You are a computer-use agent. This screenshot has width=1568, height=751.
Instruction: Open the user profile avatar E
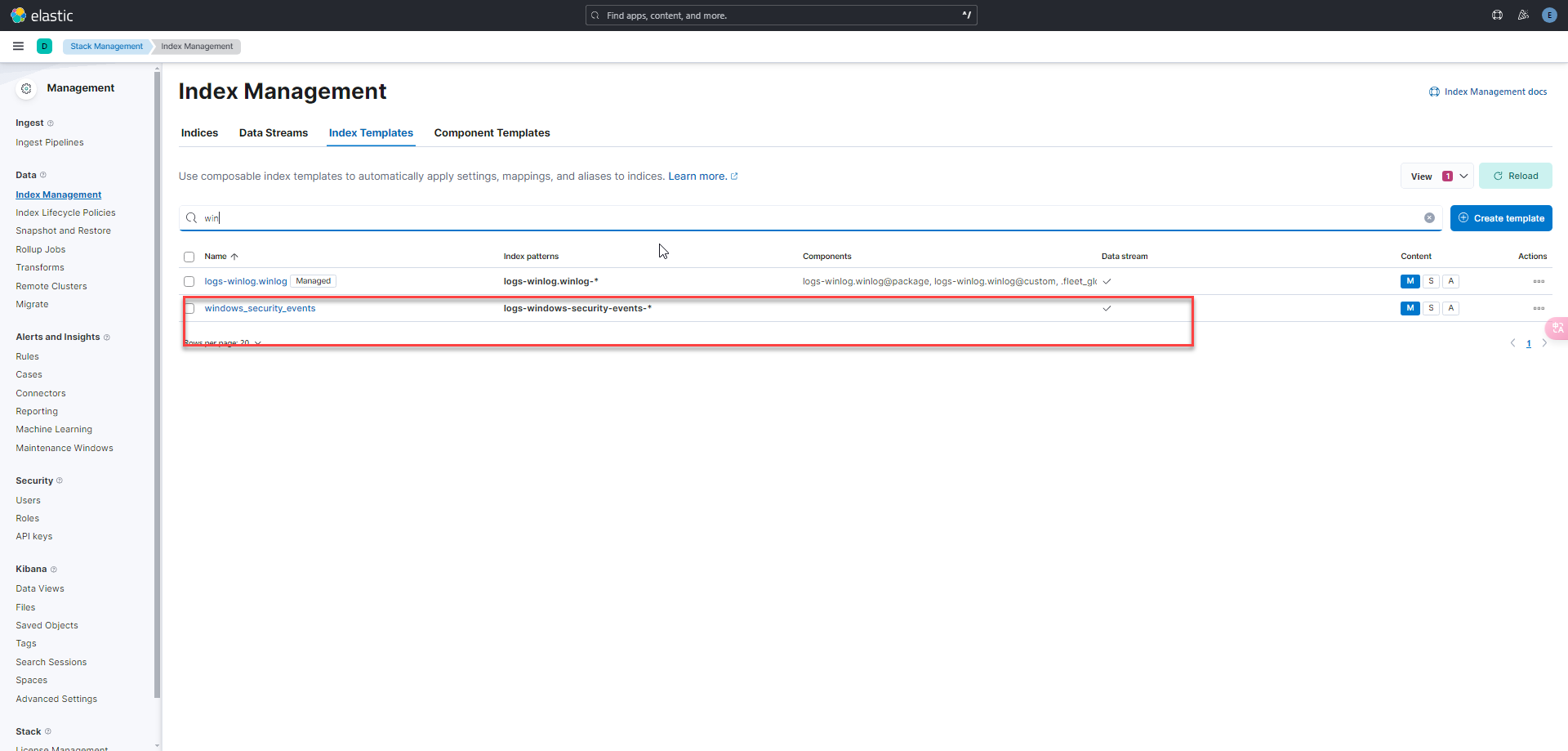1549,16
